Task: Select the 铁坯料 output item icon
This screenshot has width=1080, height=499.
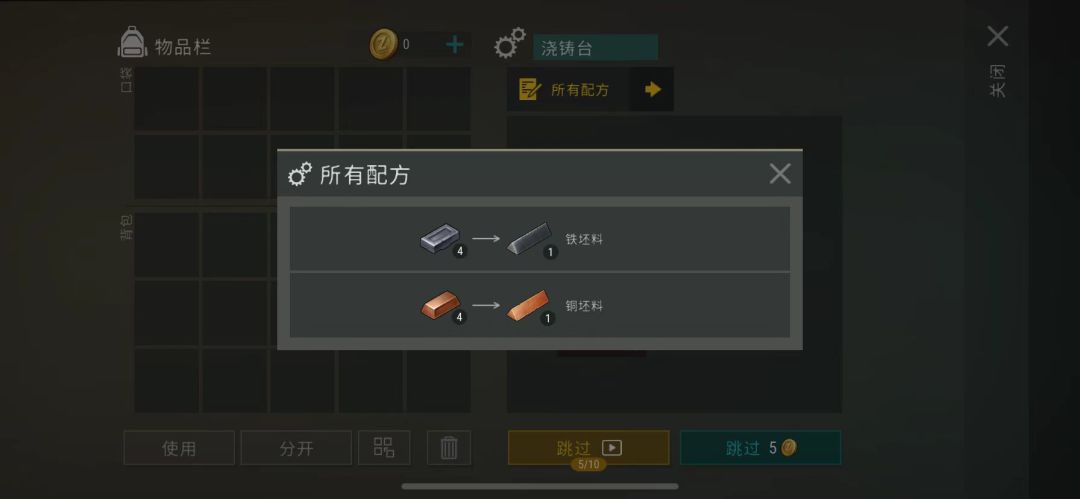Action: (529, 238)
